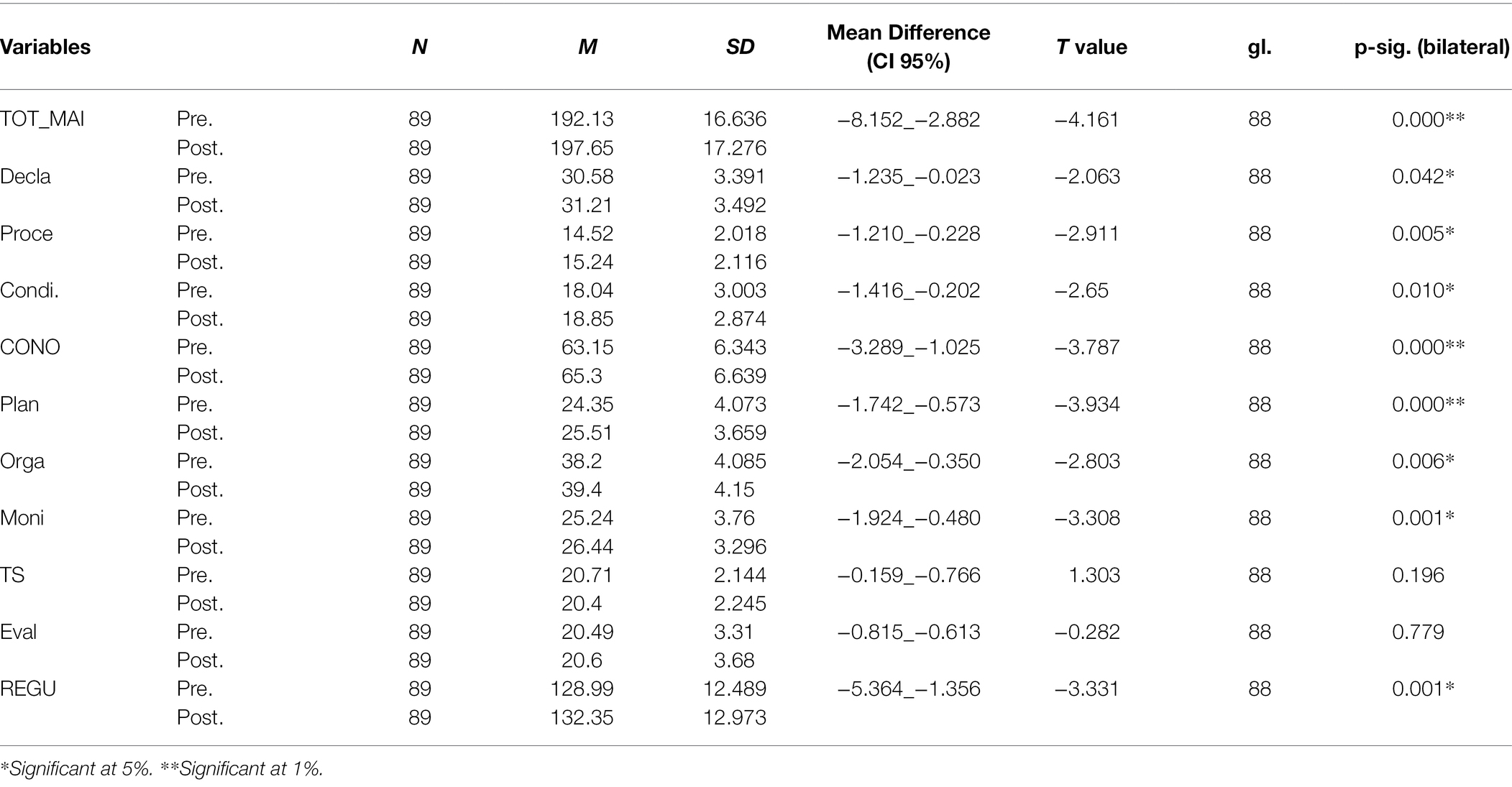Viewport: 1512px width, 787px height.
Task: Click the T value column header
Action: (x=1091, y=47)
